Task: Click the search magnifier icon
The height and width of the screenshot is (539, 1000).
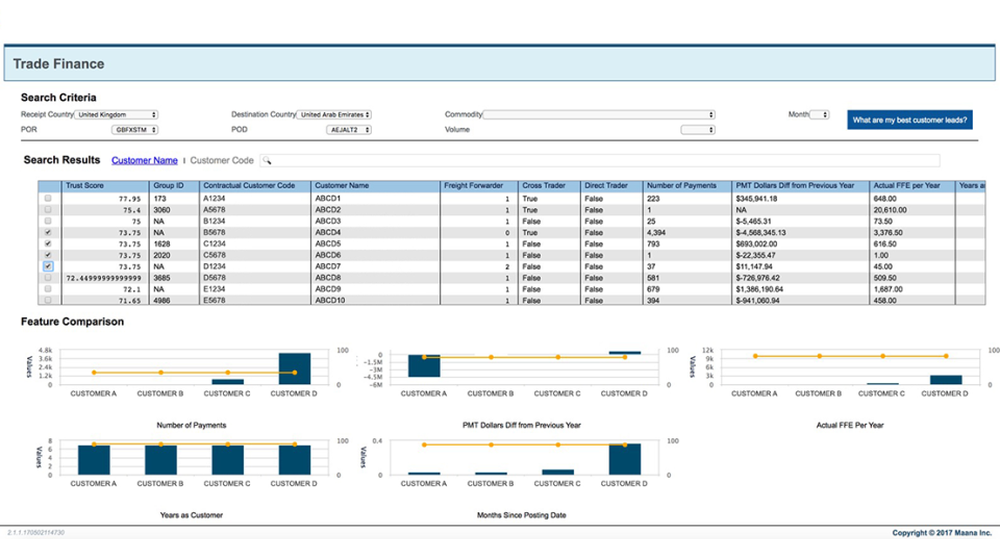Action: 267,161
